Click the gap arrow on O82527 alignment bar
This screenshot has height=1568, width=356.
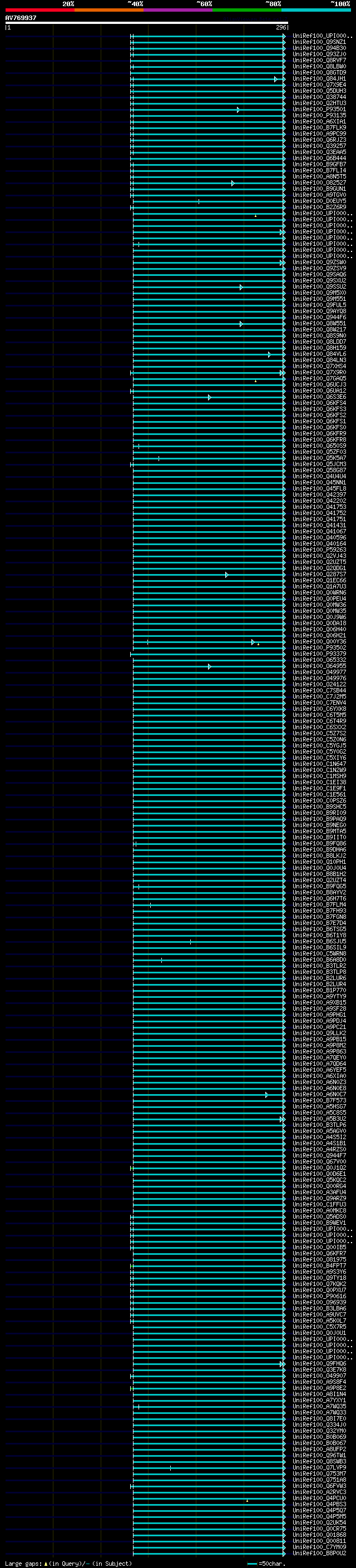click(233, 183)
